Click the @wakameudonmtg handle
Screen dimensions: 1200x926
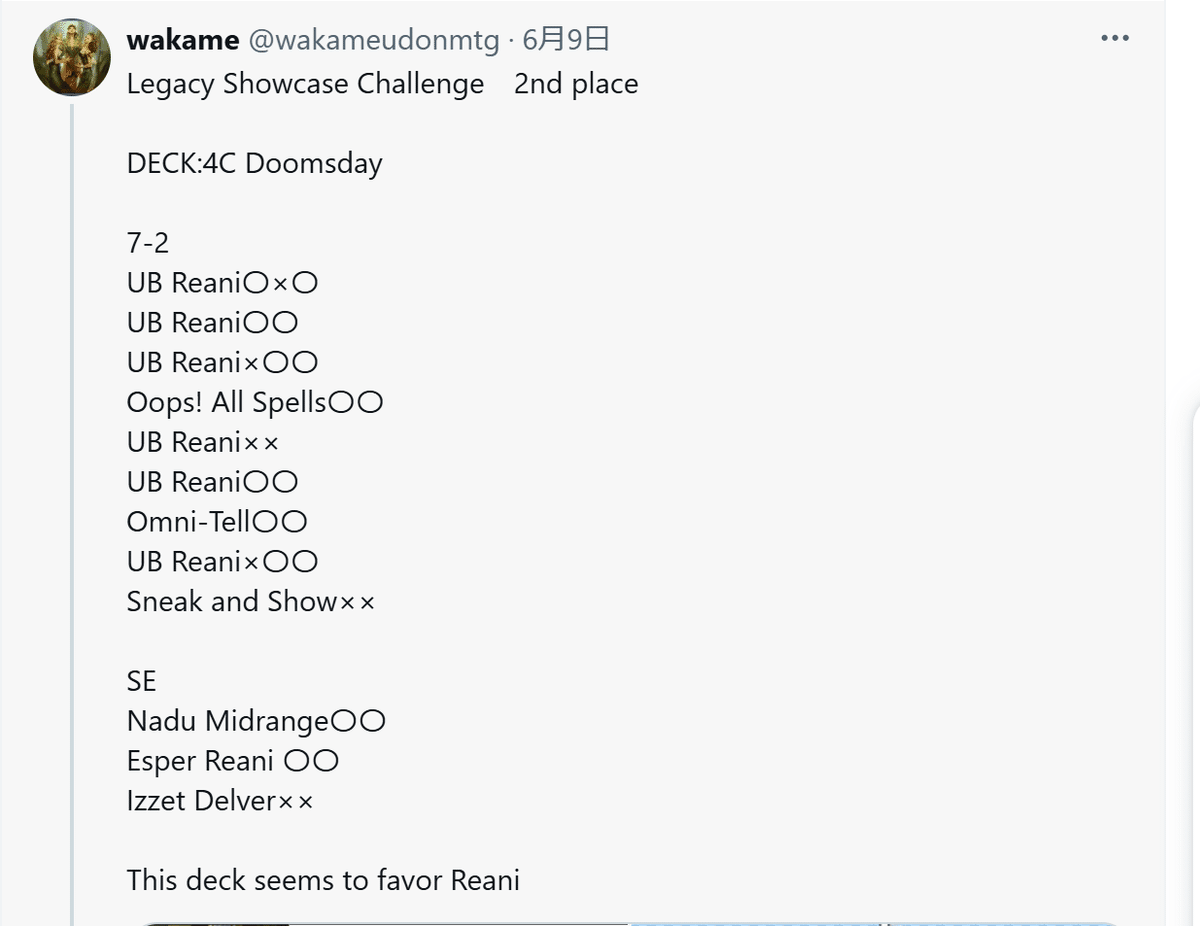373,40
